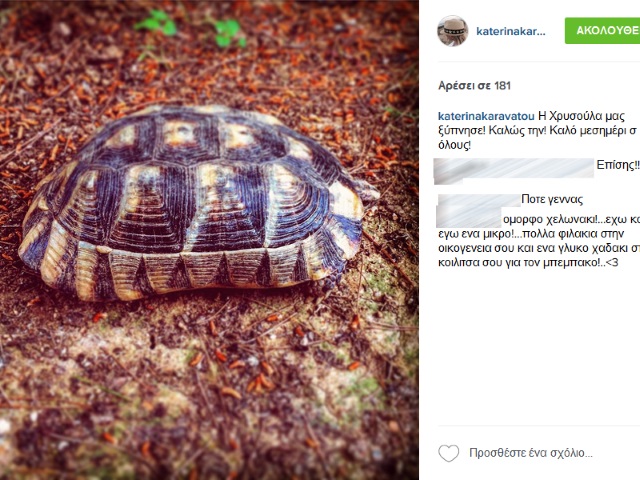Open the katerinakar... username in the header
This screenshot has width=640, height=480.
pyautogui.click(x=511, y=31)
